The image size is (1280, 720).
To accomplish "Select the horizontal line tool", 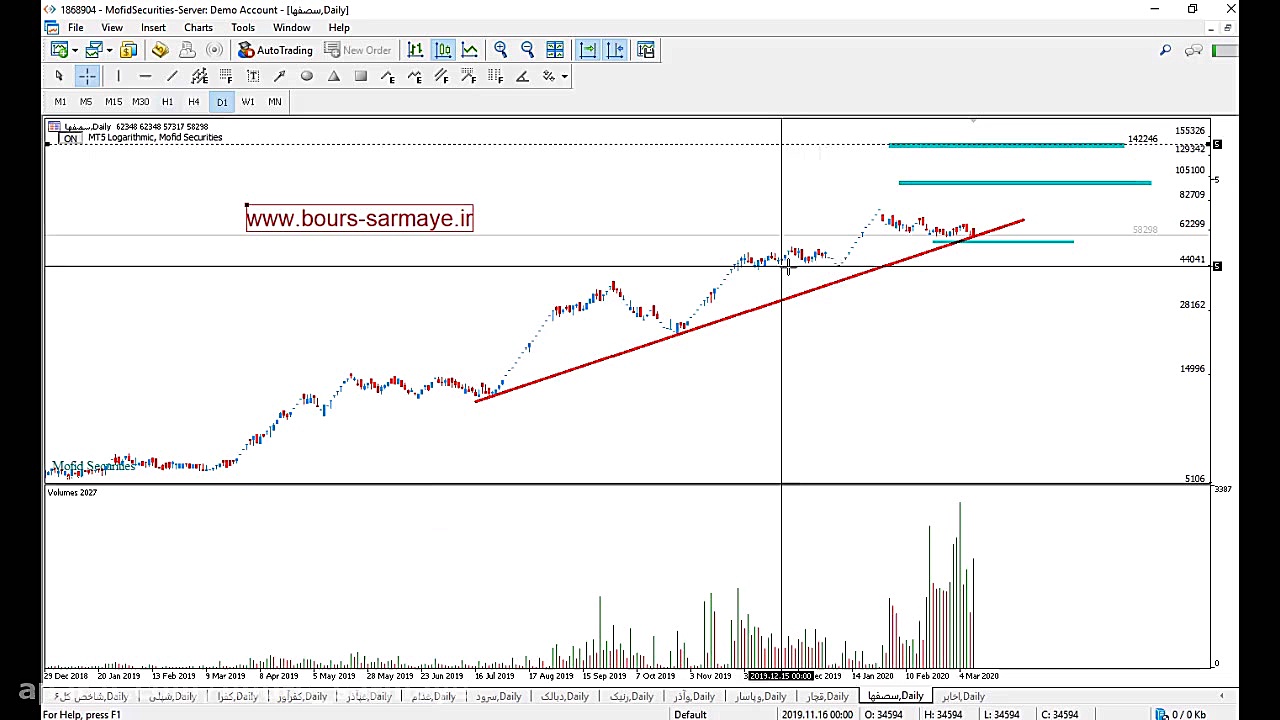I will click(x=145, y=77).
